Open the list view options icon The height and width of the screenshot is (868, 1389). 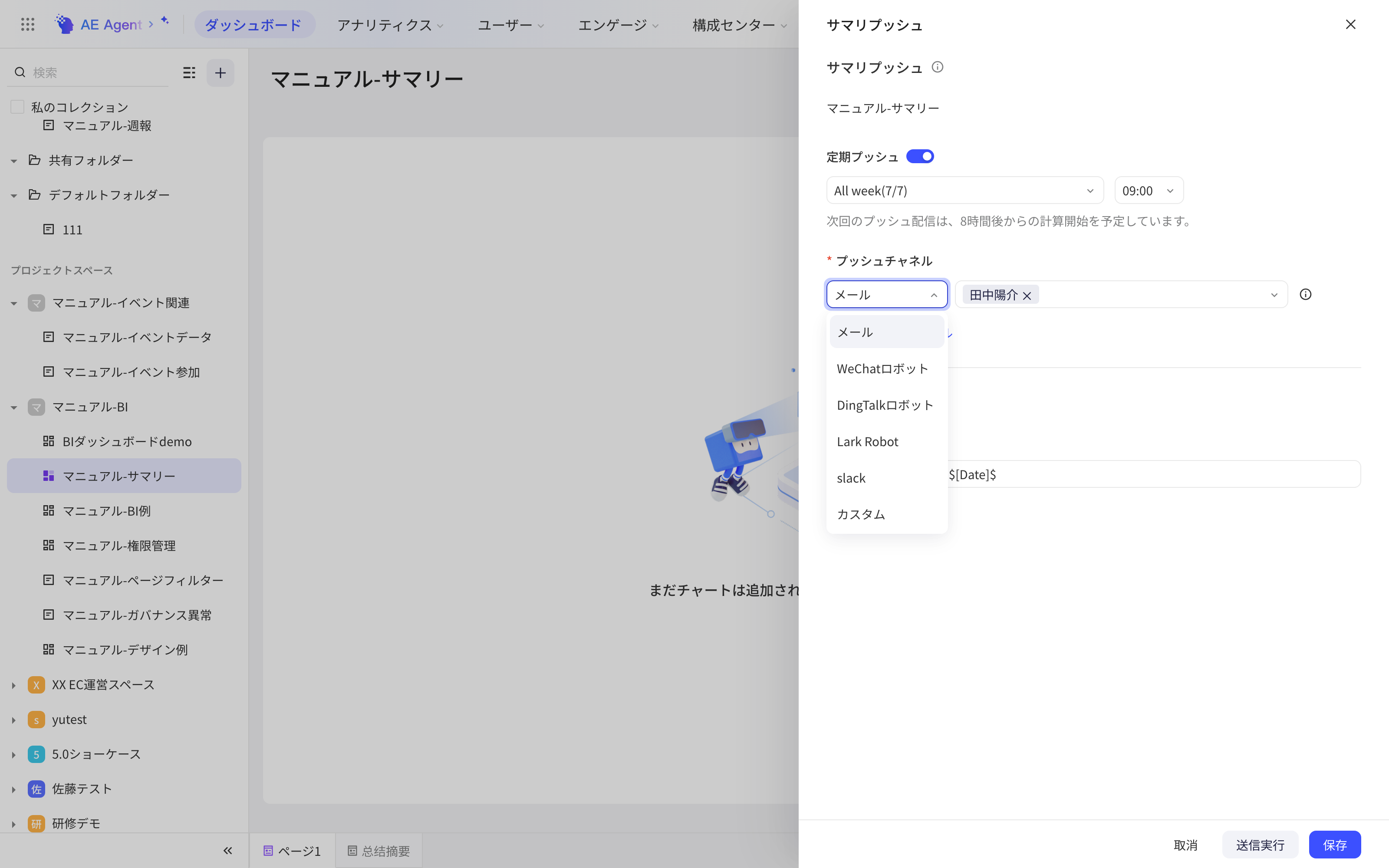189,72
